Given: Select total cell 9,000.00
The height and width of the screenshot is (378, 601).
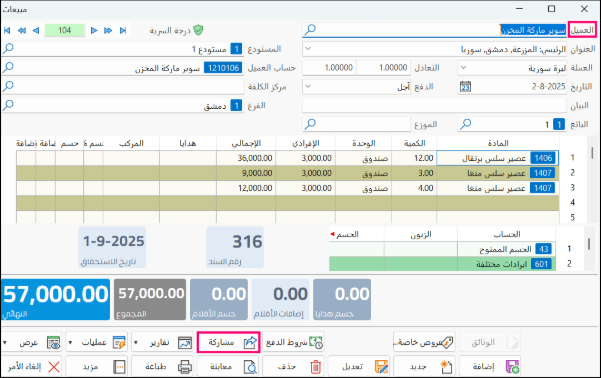Looking at the screenshot, I should pos(246,173).
